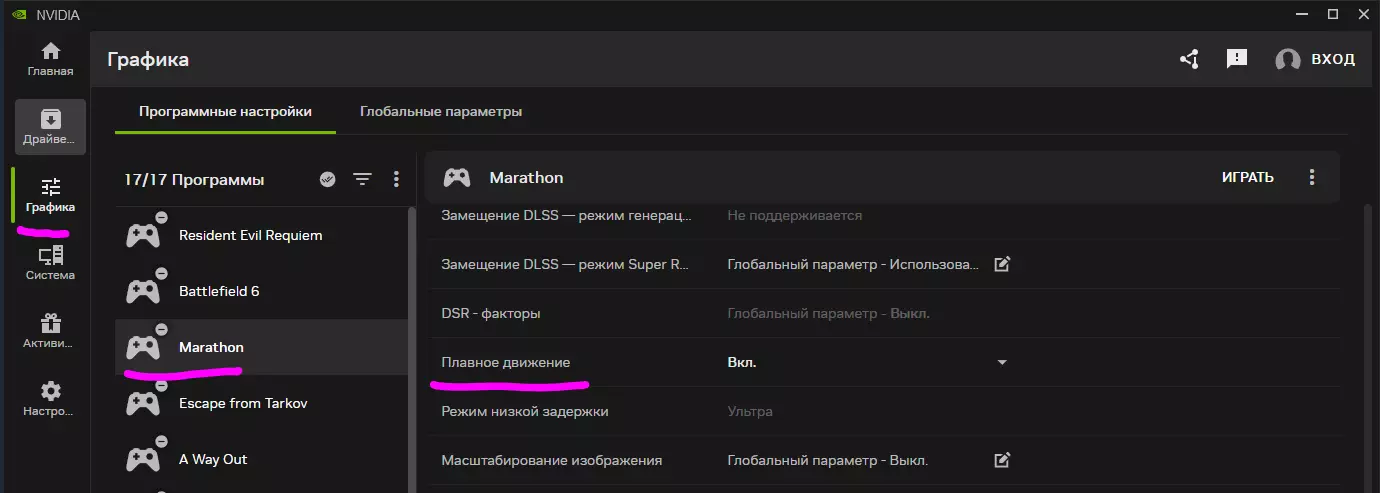Viewport: 1380px width, 493px height.
Task: Click the select-all checkmark icon in programs list
Action: point(327,179)
